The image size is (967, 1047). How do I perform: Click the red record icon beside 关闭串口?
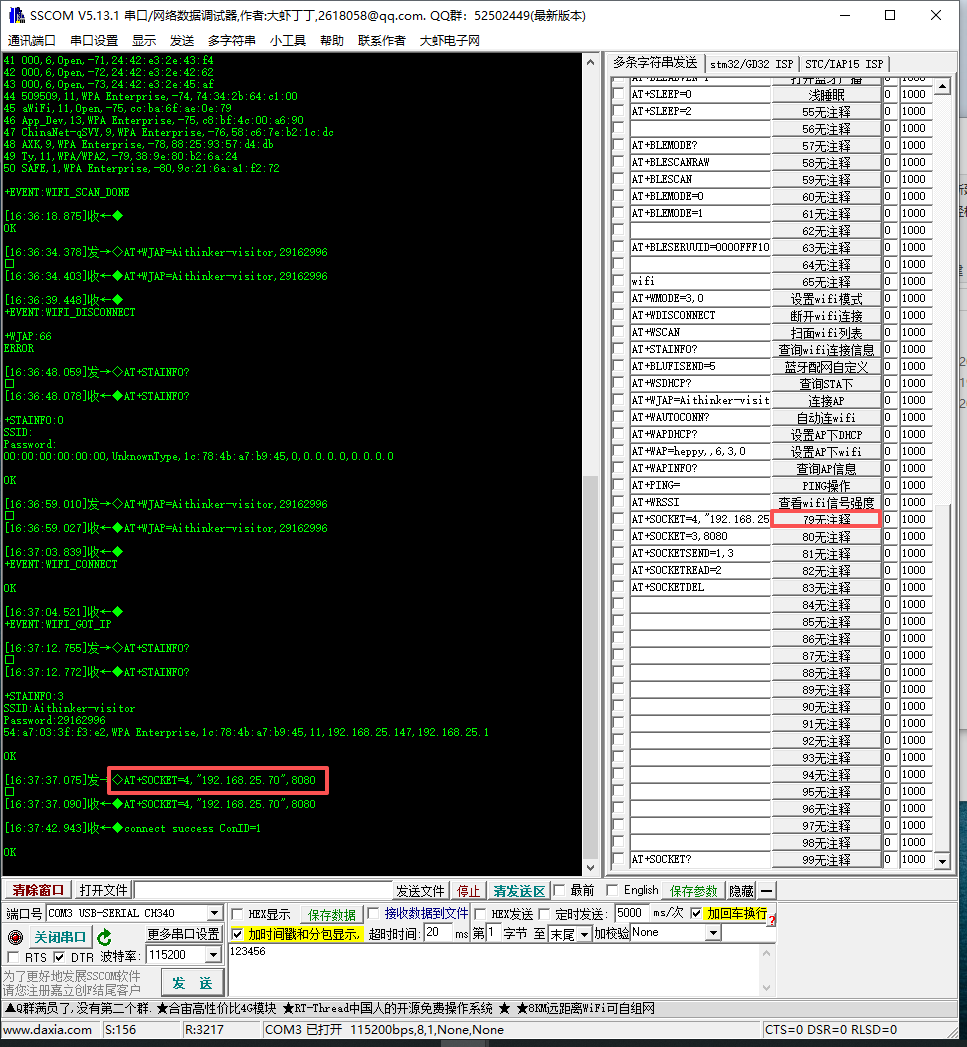pos(15,938)
